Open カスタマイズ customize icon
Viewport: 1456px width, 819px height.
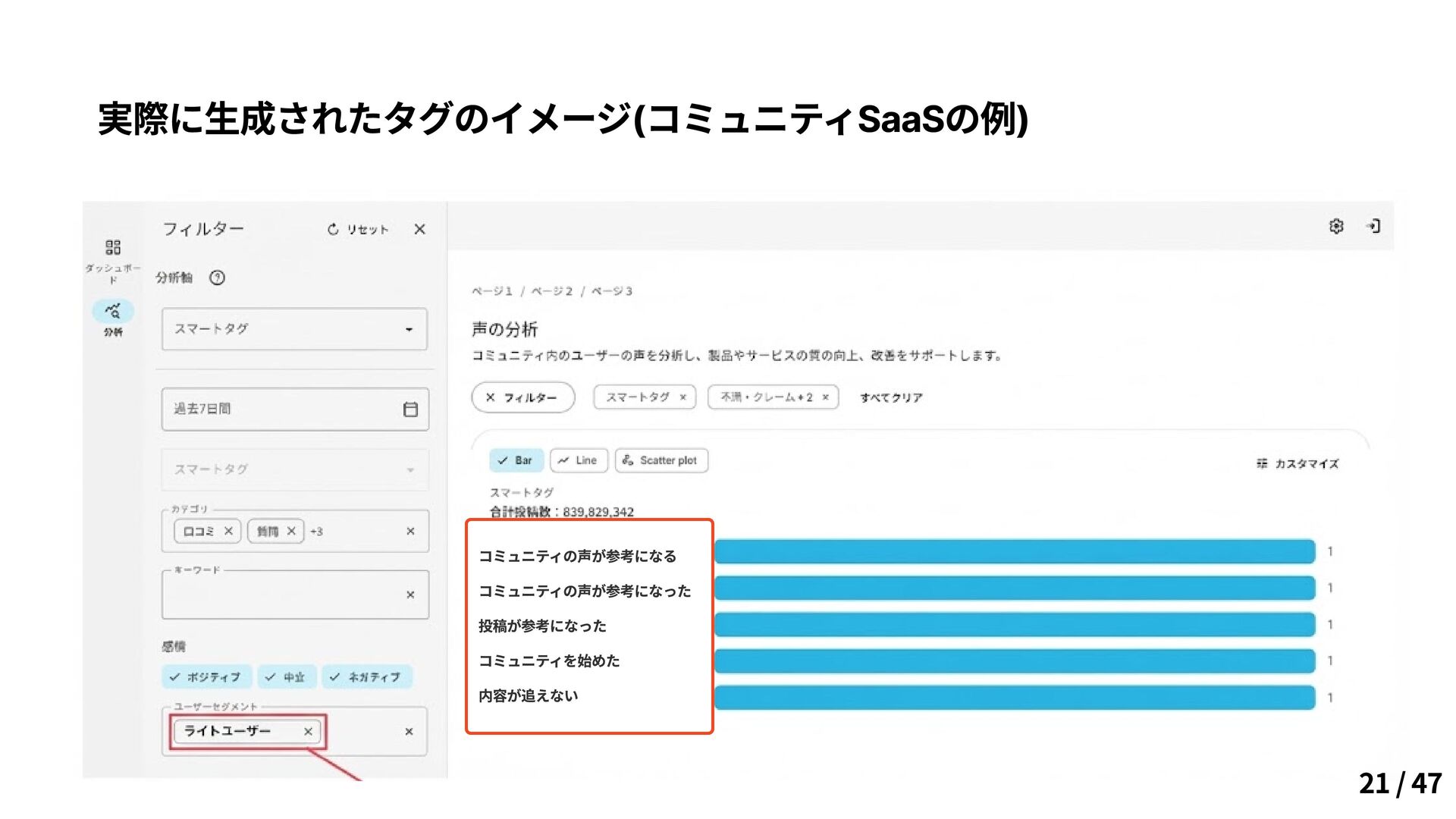coord(1262,463)
